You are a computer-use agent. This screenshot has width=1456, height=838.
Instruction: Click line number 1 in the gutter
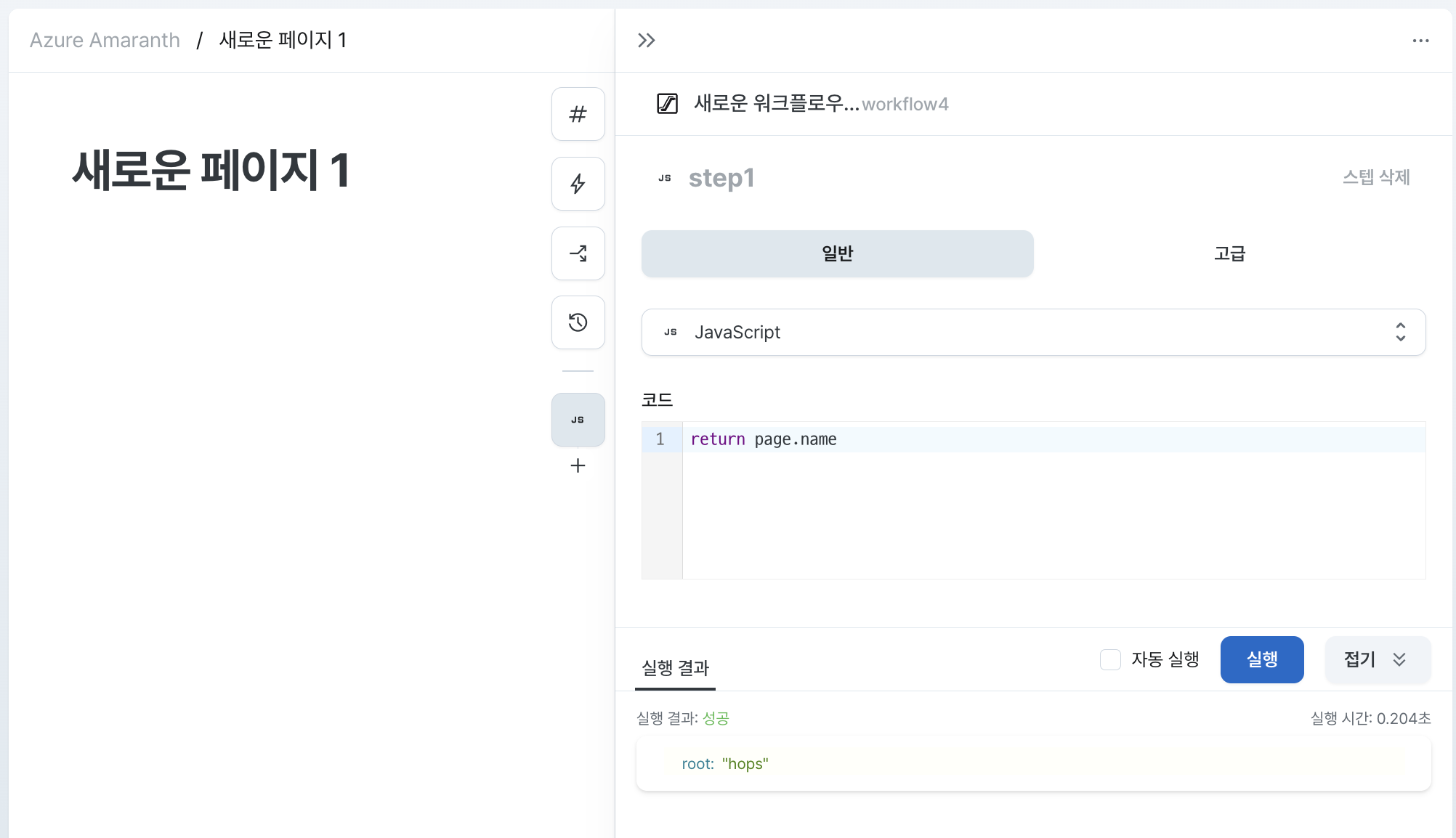tap(660, 439)
